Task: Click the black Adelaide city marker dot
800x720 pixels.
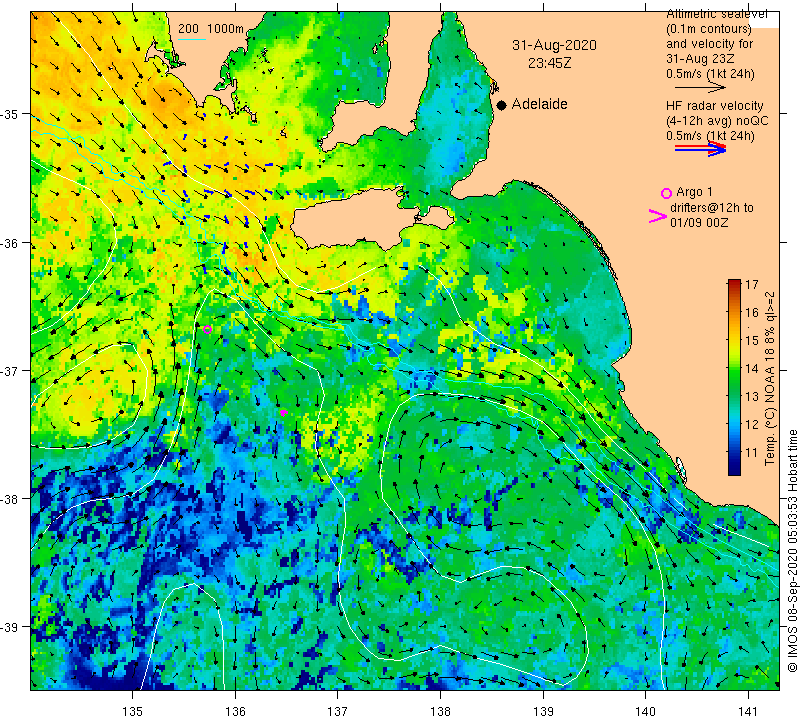Action: pyautogui.click(x=502, y=105)
